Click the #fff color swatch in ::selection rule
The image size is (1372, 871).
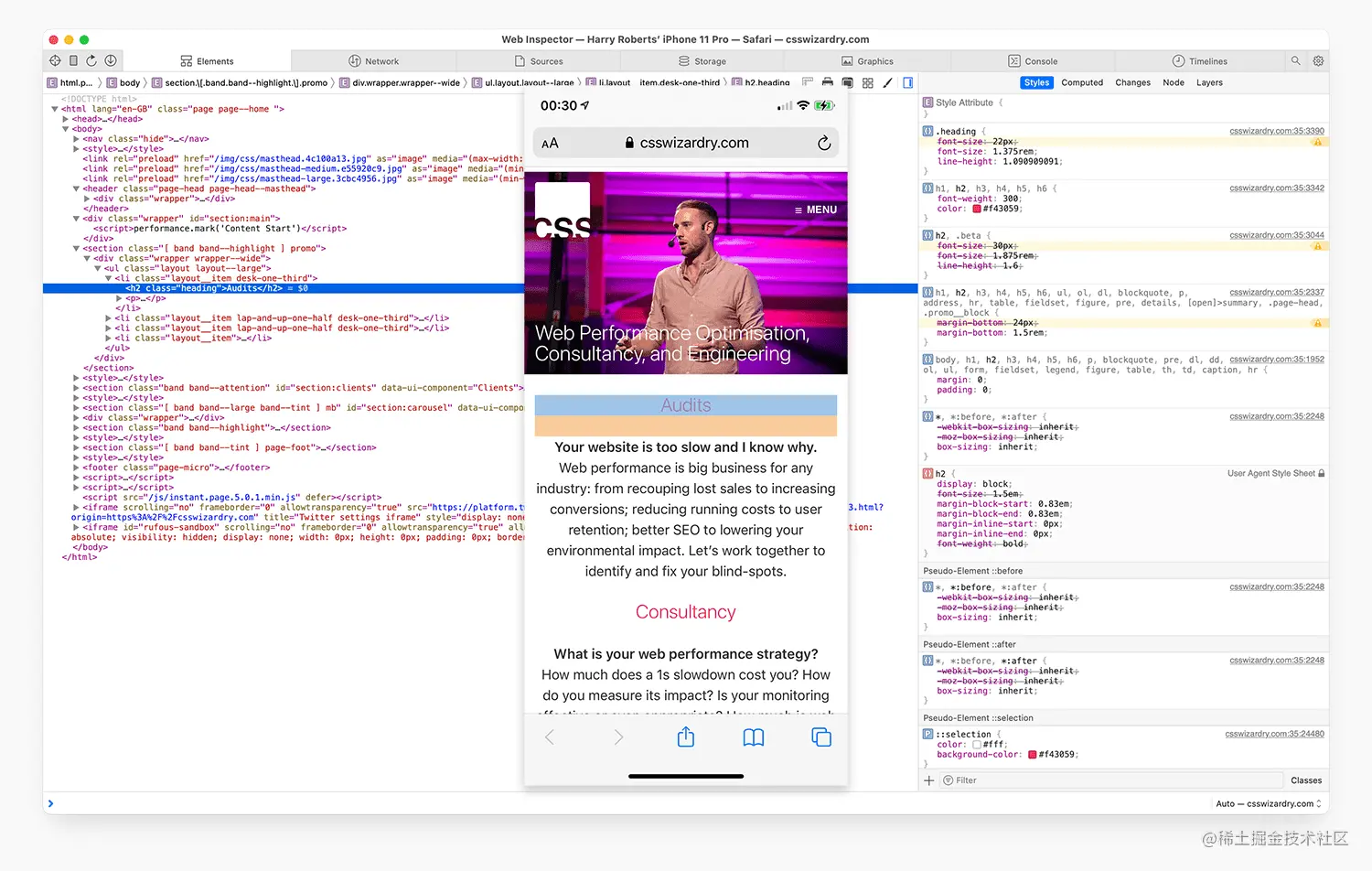[977, 745]
